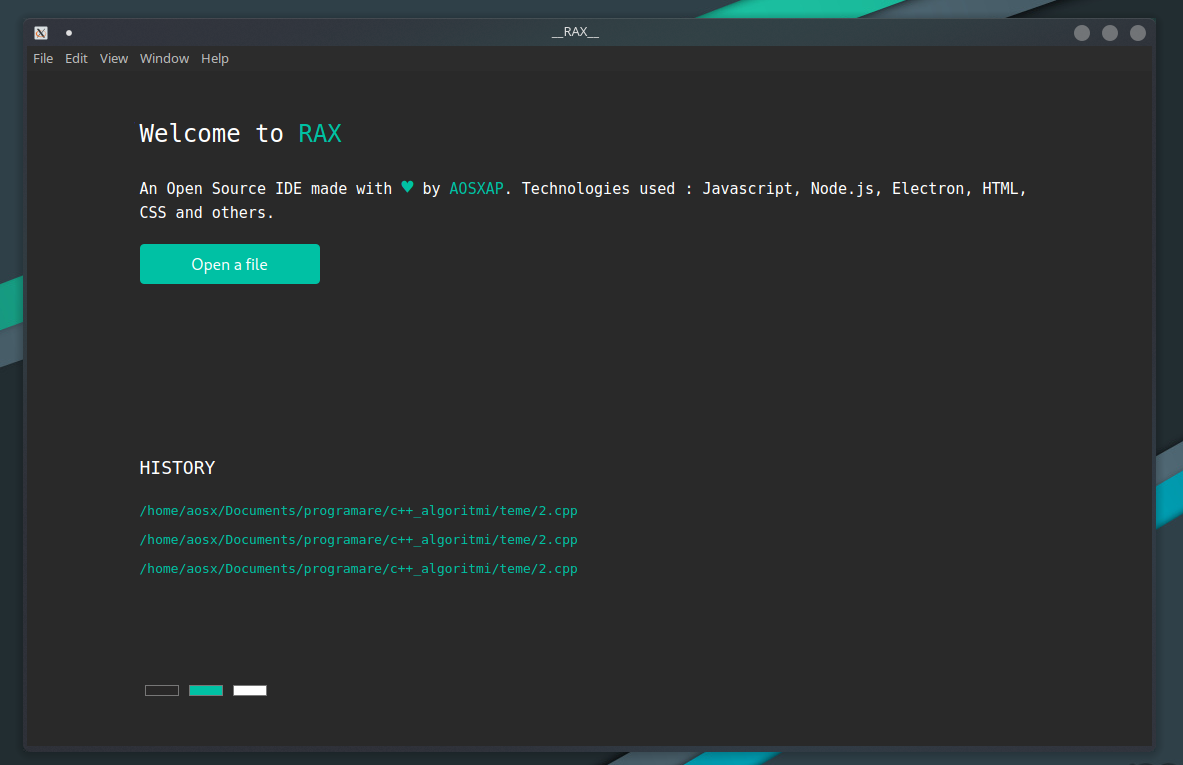Open the File menu
This screenshot has height=765, width=1183.
pos(43,58)
